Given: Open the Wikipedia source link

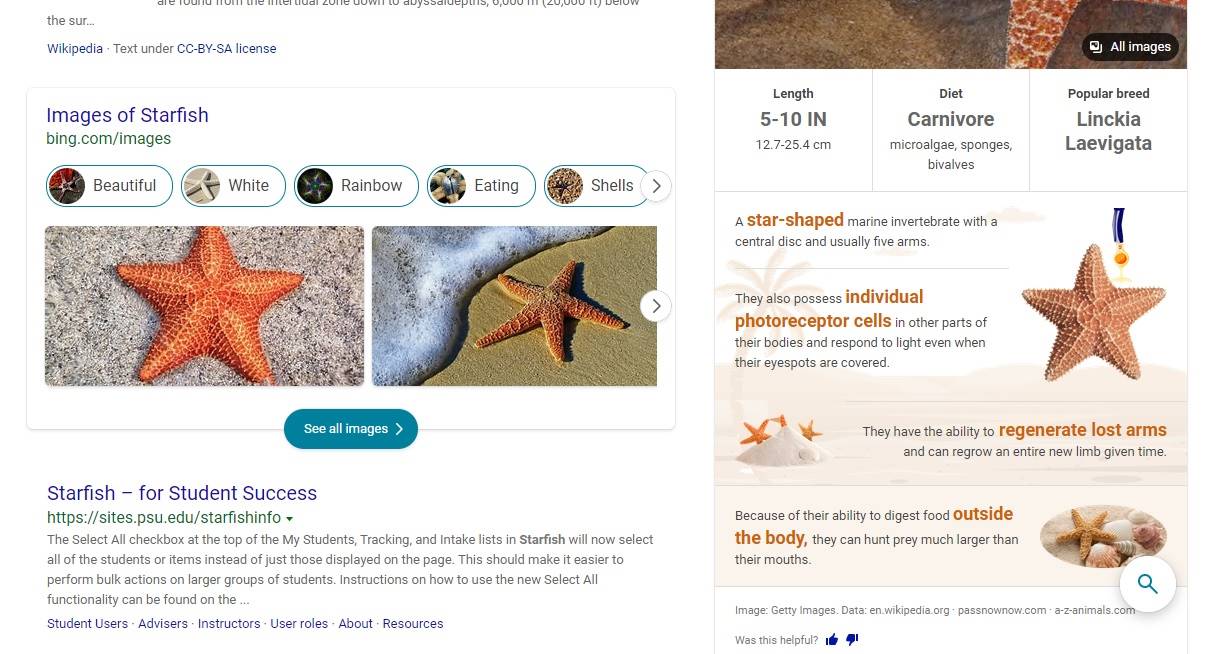Looking at the screenshot, I should [74, 48].
